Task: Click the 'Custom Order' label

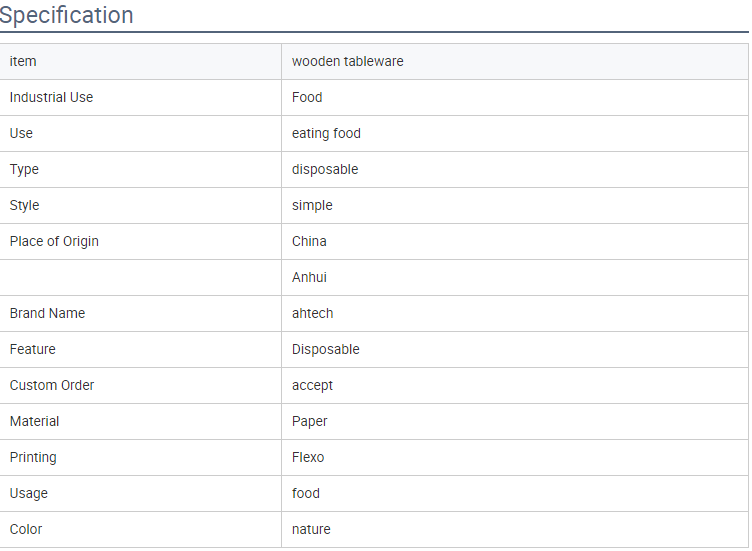Action: (52, 385)
